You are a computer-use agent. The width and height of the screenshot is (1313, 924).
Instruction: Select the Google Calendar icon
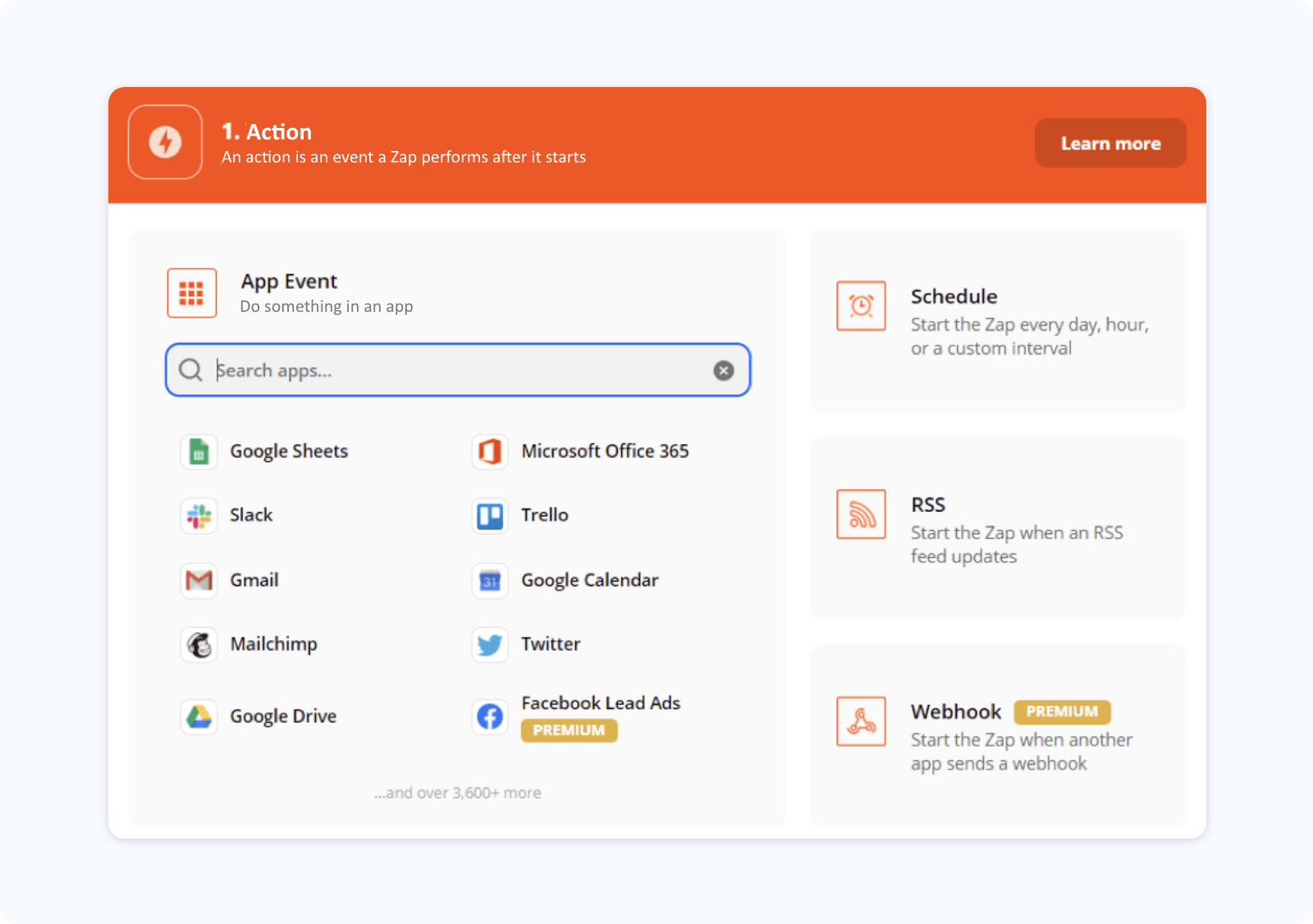pyautogui.click(x=489, y=580)
